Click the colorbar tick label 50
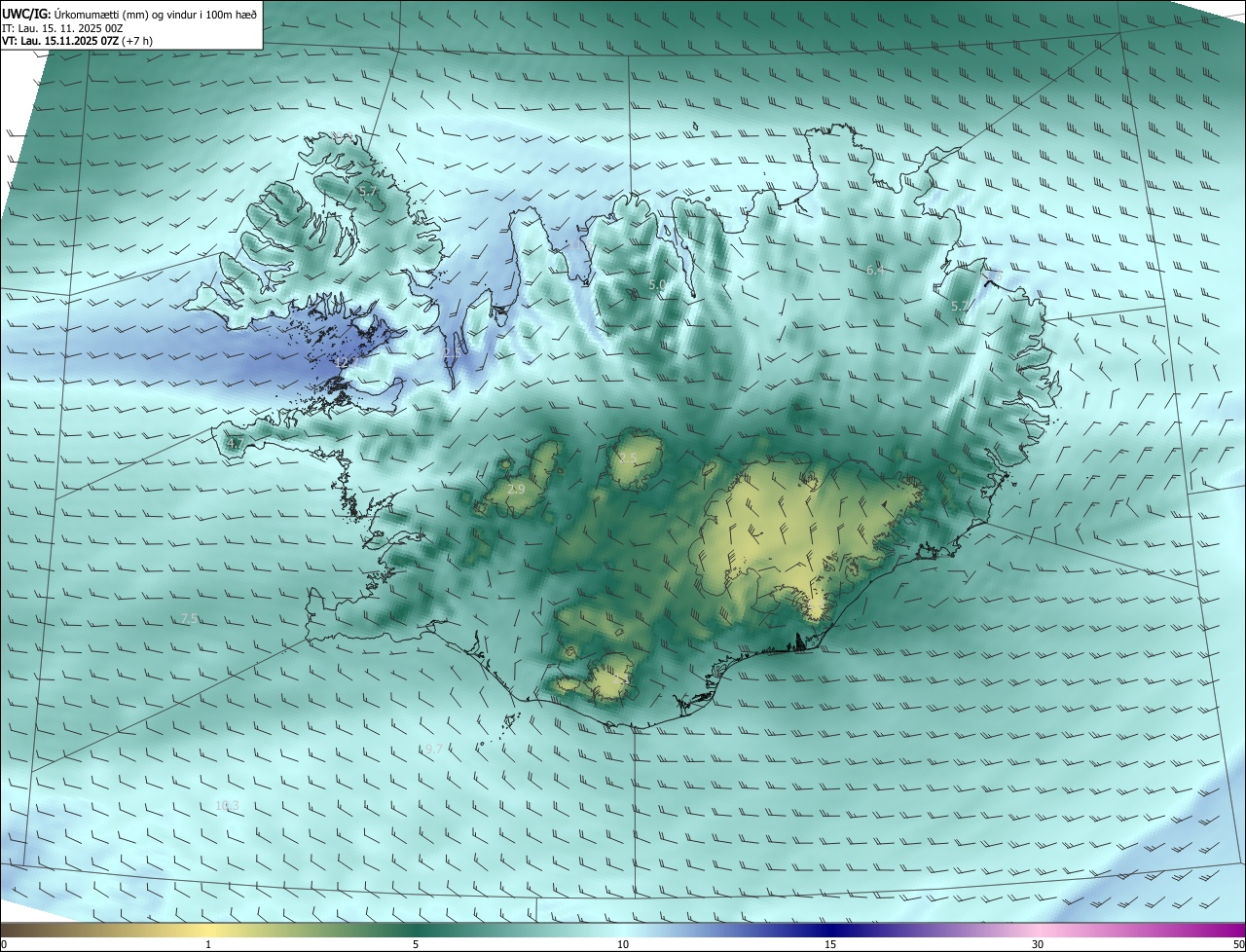This screenshot has width=1246, height=952. pyautogui.click(x=1238, y=944)
